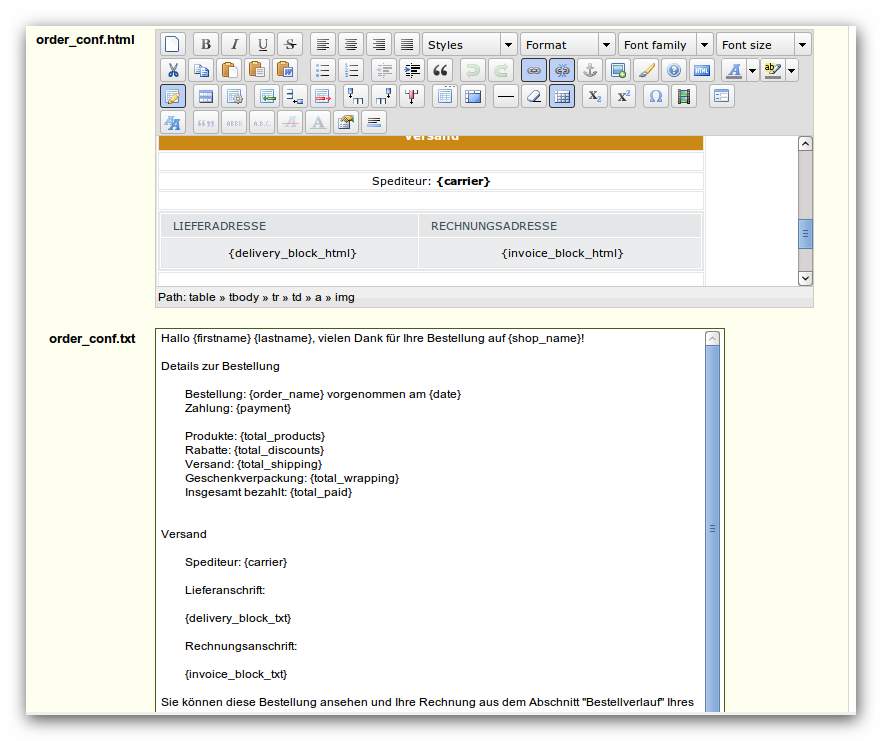Screen dimensions: 882x741
Task: Click the blockquote icon
Action: (x=439, y=70)
